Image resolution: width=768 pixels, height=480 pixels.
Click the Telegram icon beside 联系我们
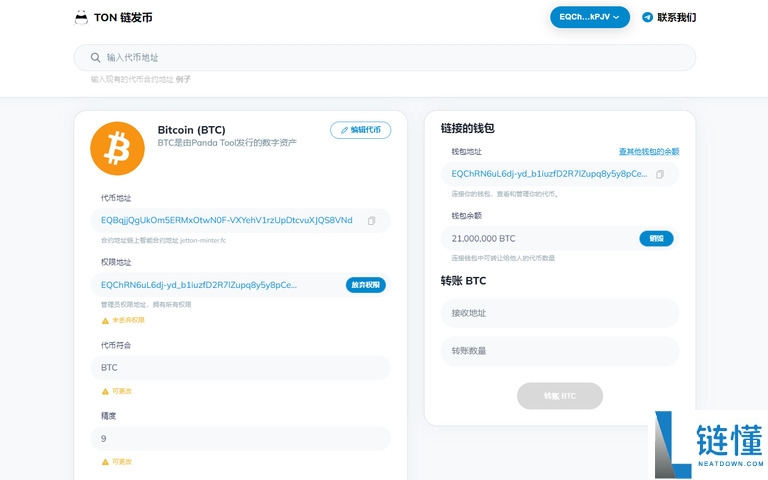[648, 17]
